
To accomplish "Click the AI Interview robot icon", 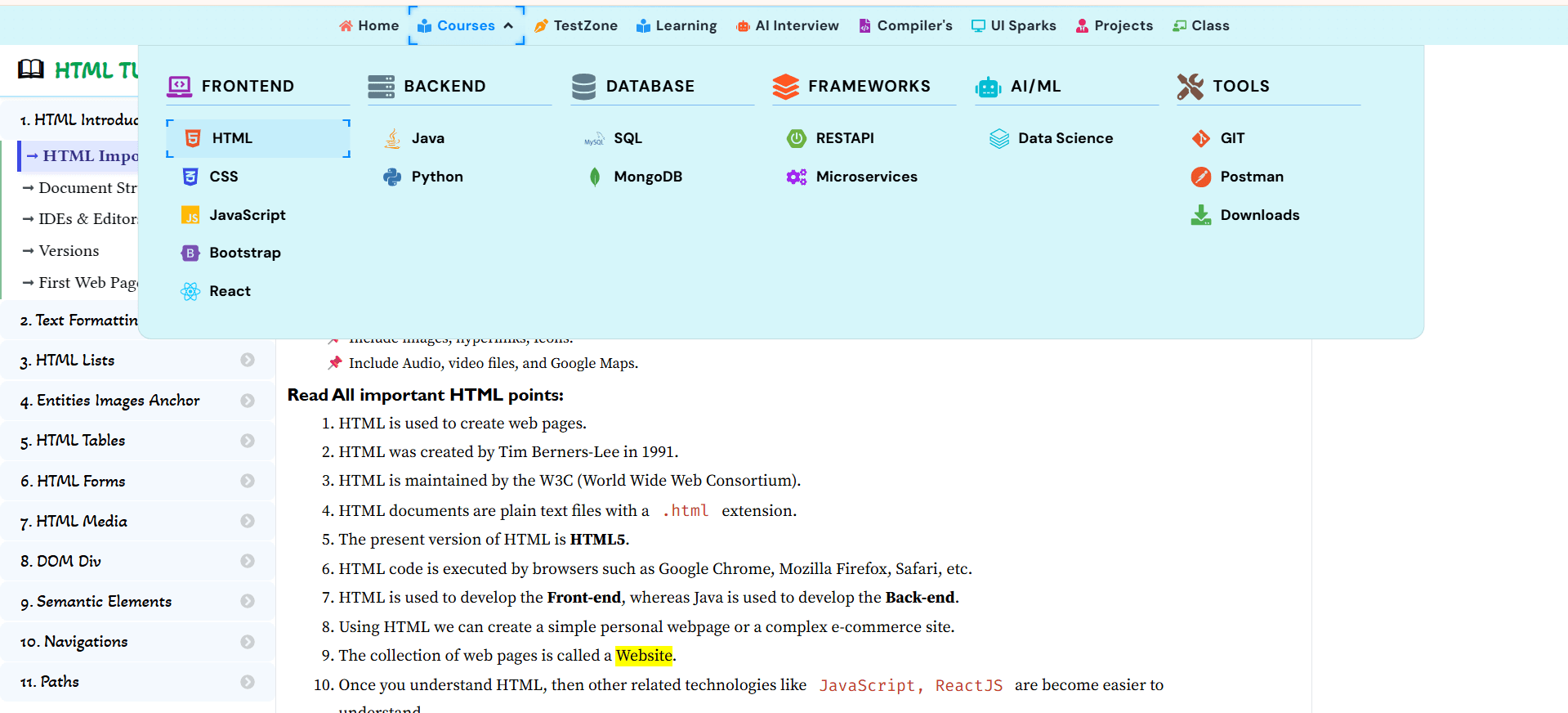I will (x=744, y=26).
